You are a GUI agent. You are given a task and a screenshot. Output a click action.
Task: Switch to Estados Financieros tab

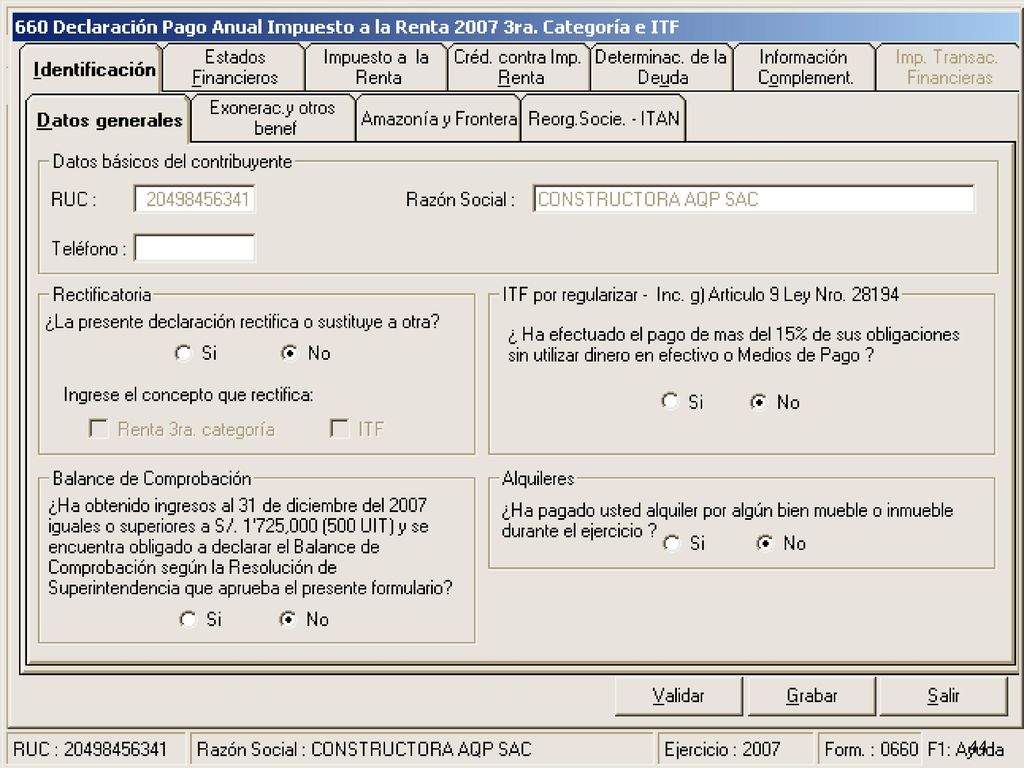tap(234, 67)
